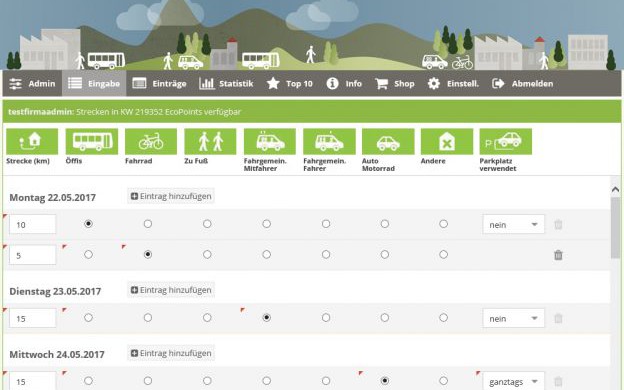The image size is (624, 390).
Task: Click the Einträge table icon
Action: pyautogui.click(x=139, y=83)
